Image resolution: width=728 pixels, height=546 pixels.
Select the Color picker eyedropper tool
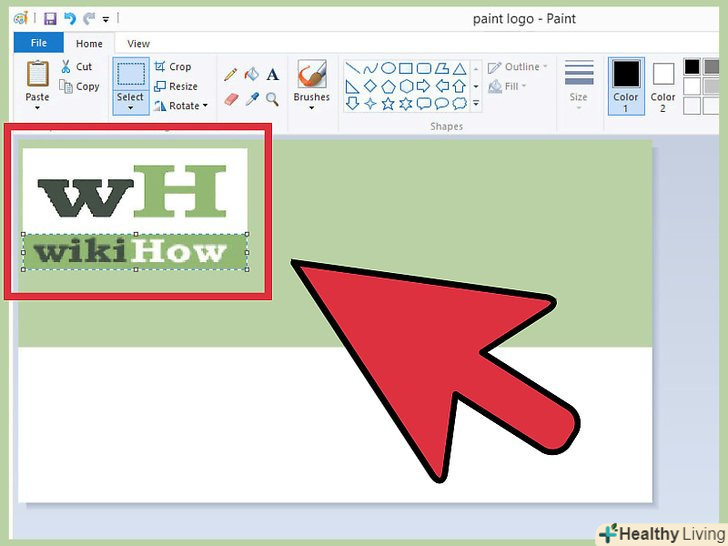(x=252, y=99)
